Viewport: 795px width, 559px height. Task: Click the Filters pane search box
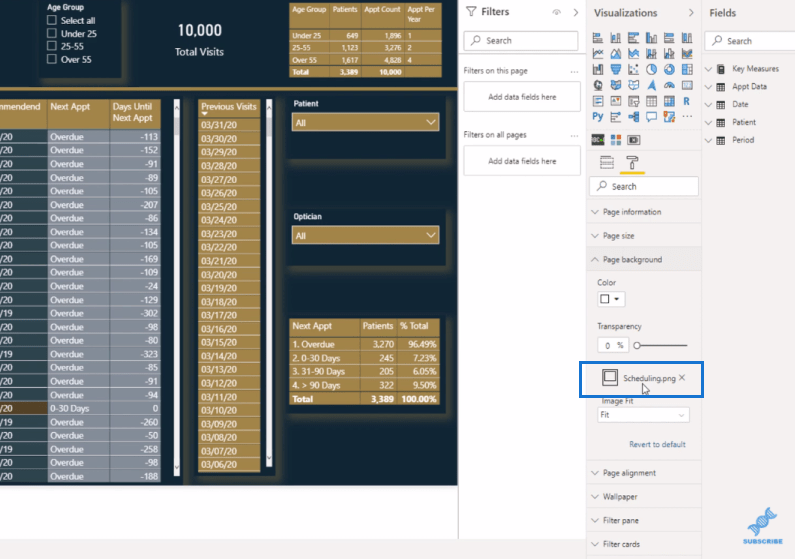(x=521, y=41)
